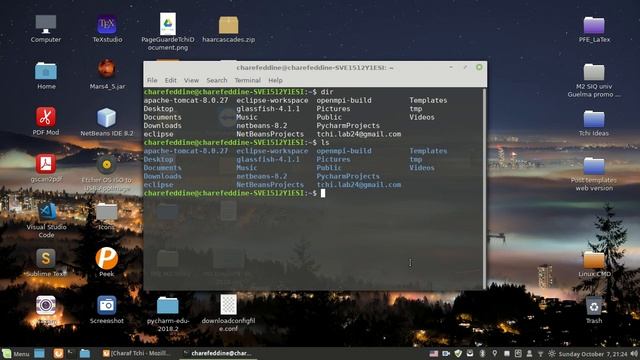
Task: Open the terminal File menu
Action: (152, 80)
